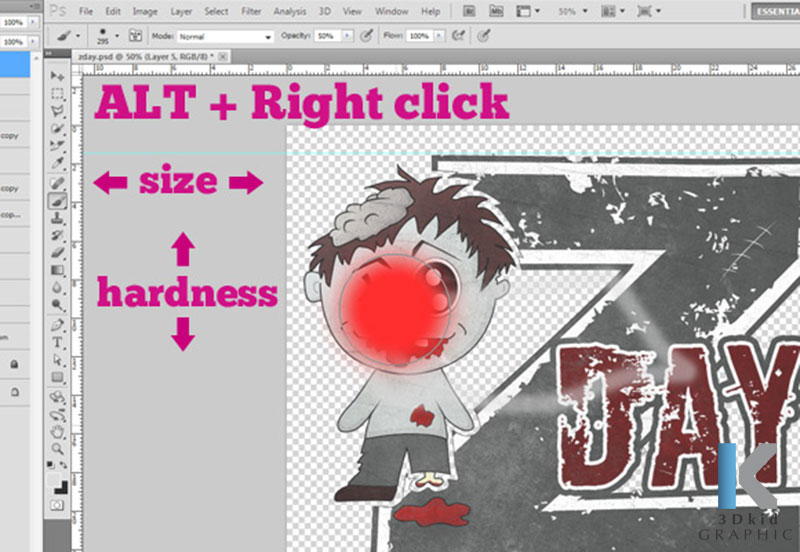Select the Spot Healing Brush tool
The height and width of the screenshot is (552, 800).
click(x=57, y=183)
